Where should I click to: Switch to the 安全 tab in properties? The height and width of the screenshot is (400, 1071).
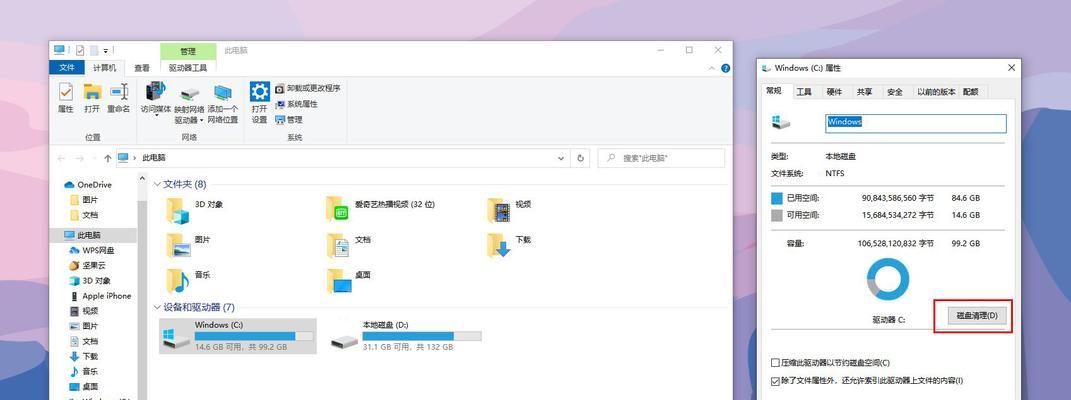click(895, 91)
